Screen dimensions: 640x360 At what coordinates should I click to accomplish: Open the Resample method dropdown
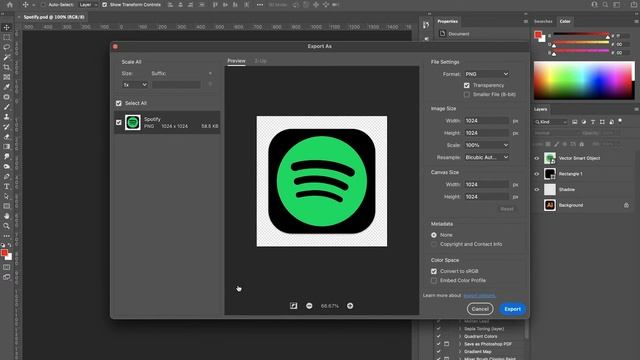coord(487,157)
